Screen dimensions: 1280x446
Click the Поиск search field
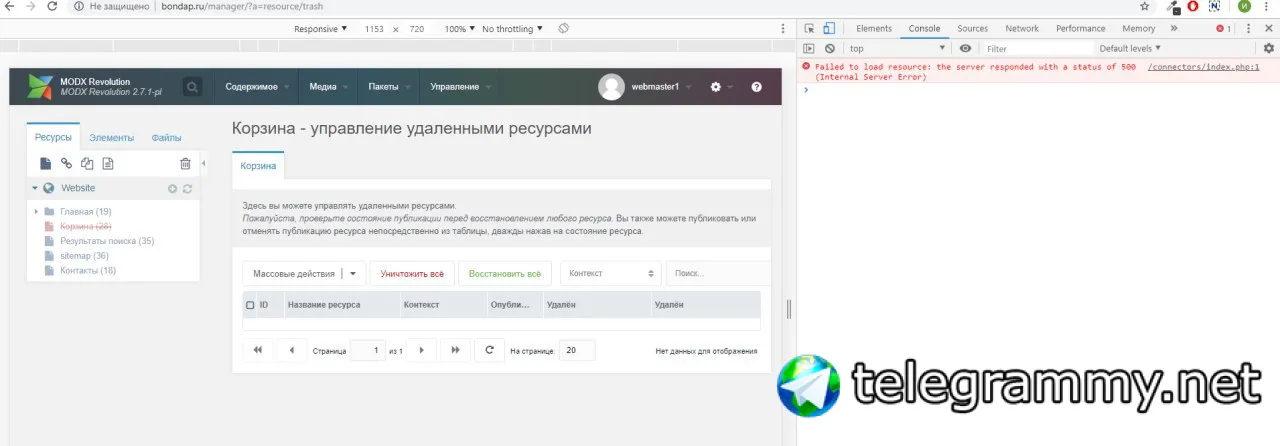718,273
